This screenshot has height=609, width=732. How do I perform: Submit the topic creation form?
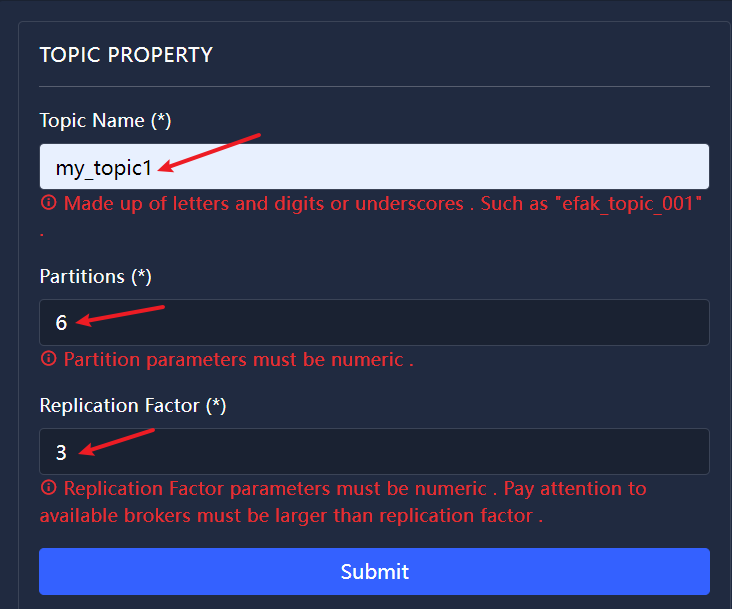(x=374, y=572)
